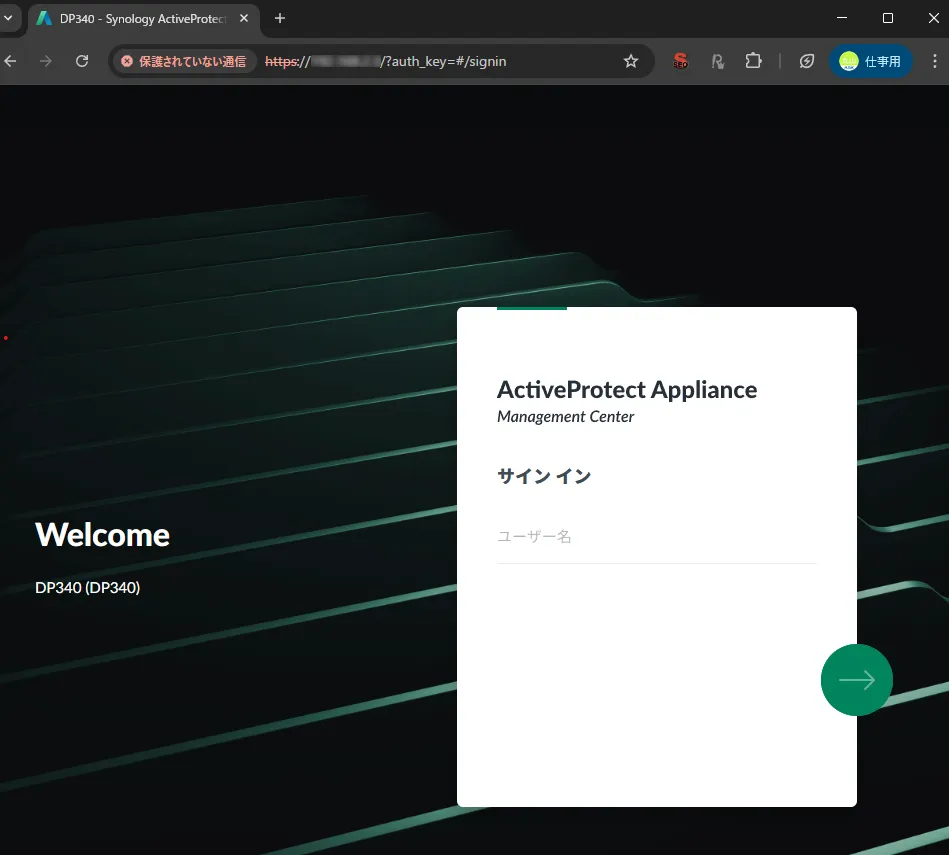The image size is (949, 855).
Task: Close the browser window
Action: [x=933, y=18]
